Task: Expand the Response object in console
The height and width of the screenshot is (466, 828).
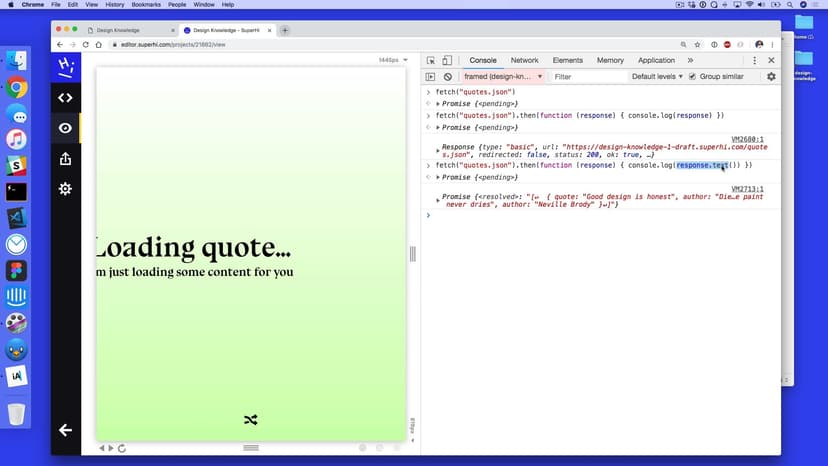Action: click(x=437, y=147)
